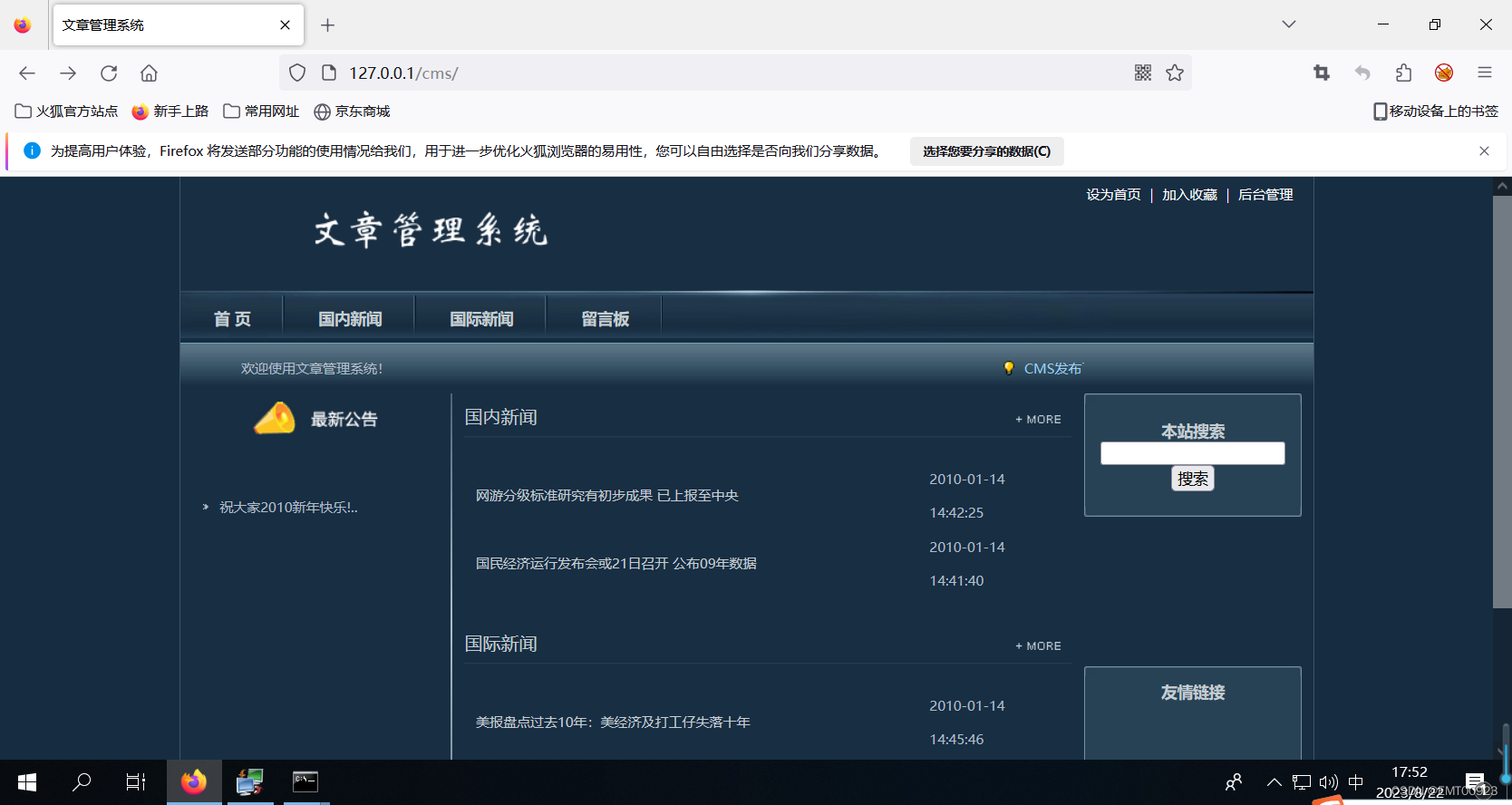Click the undo closed tab arrow
The height and width of the screenshot is (805, 1512).
[1362, 73]
